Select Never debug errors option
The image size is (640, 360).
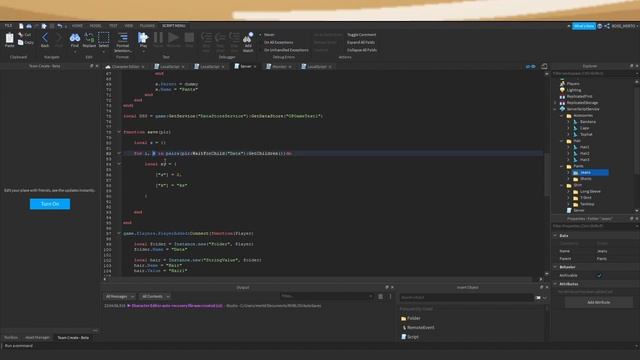pyautogui.click(x=269, y=35)
